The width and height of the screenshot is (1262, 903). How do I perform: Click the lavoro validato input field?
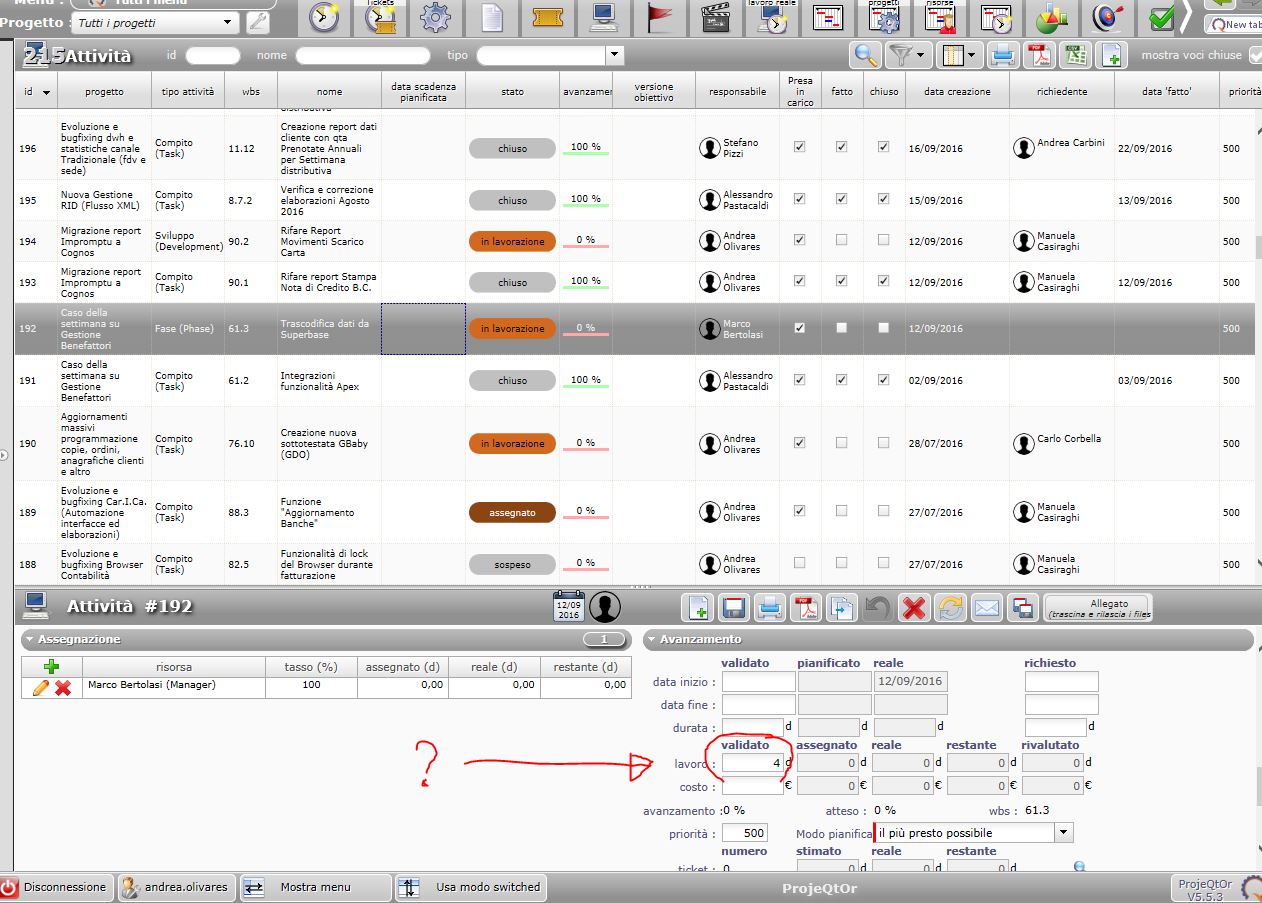pyautogui.click(x=753, y=763)
